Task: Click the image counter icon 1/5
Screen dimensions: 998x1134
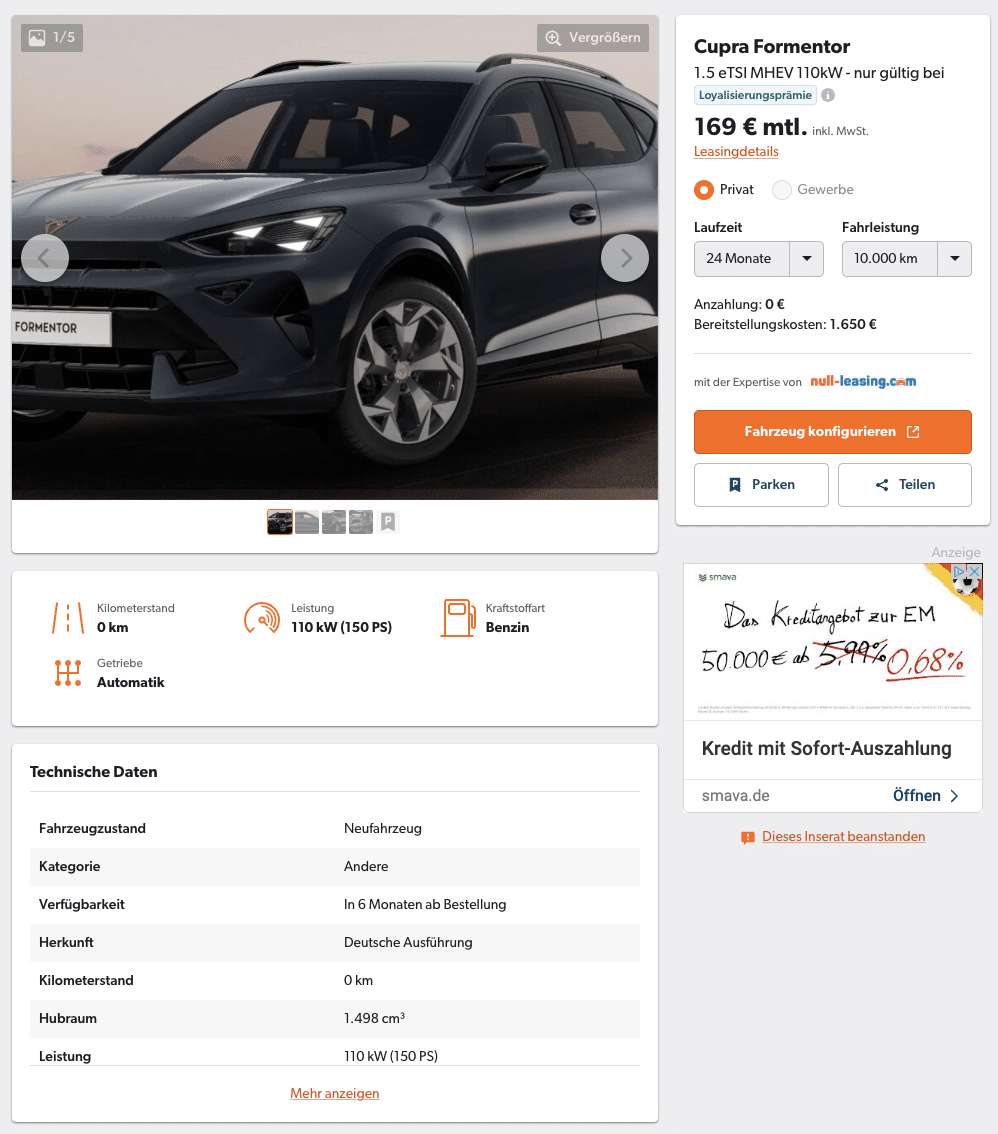Action: coord(52,38)
